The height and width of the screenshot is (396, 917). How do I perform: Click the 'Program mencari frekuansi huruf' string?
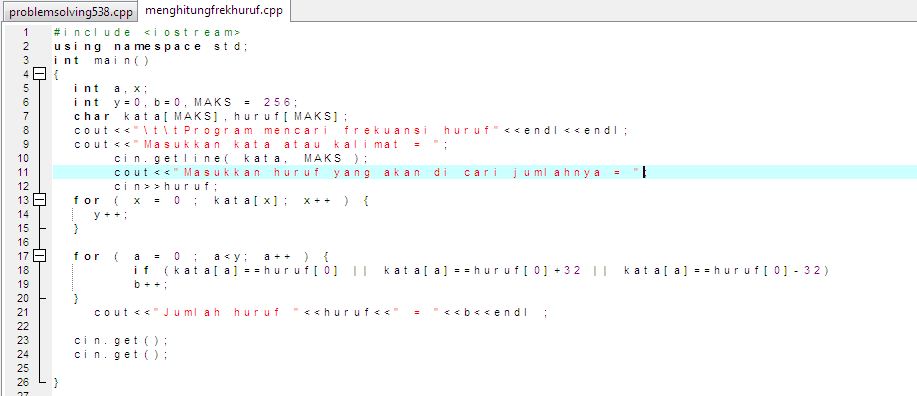coord(316,130)
